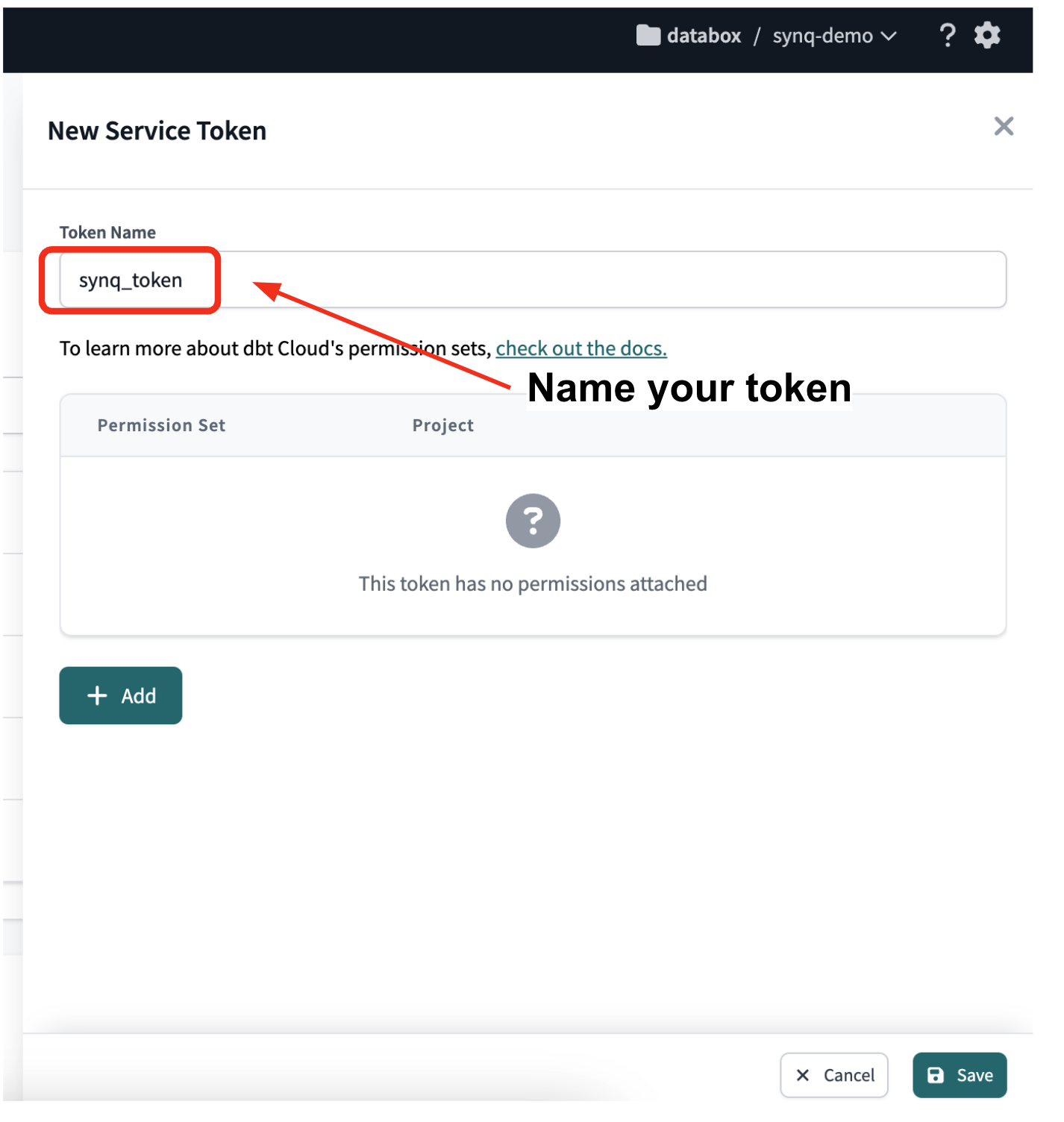Save the new service token
The height and width of the screenshot is (1122, 1064).
960,1075
